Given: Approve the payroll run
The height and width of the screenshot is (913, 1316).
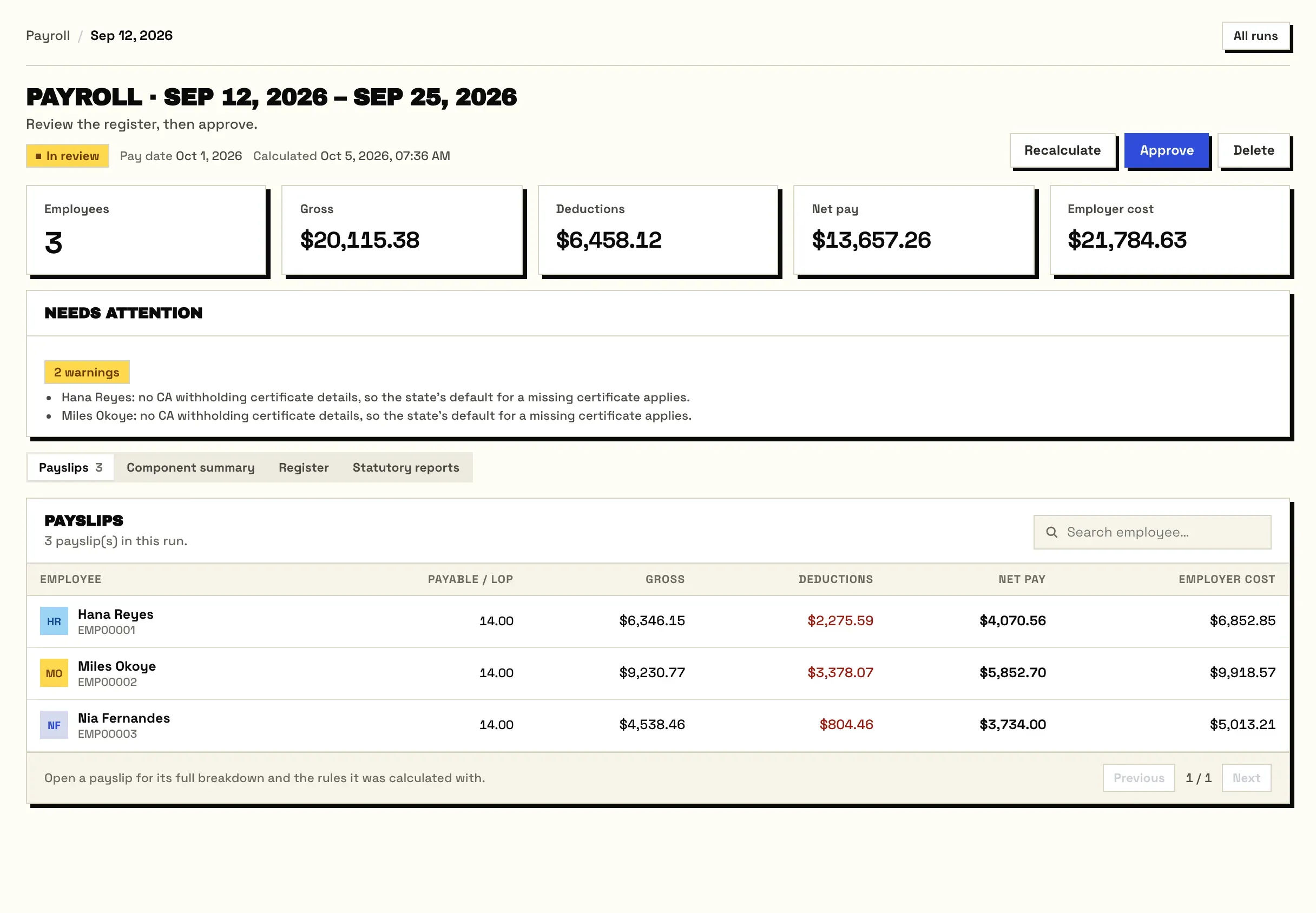Looking at the screenshot, I should coord(1167,150).
